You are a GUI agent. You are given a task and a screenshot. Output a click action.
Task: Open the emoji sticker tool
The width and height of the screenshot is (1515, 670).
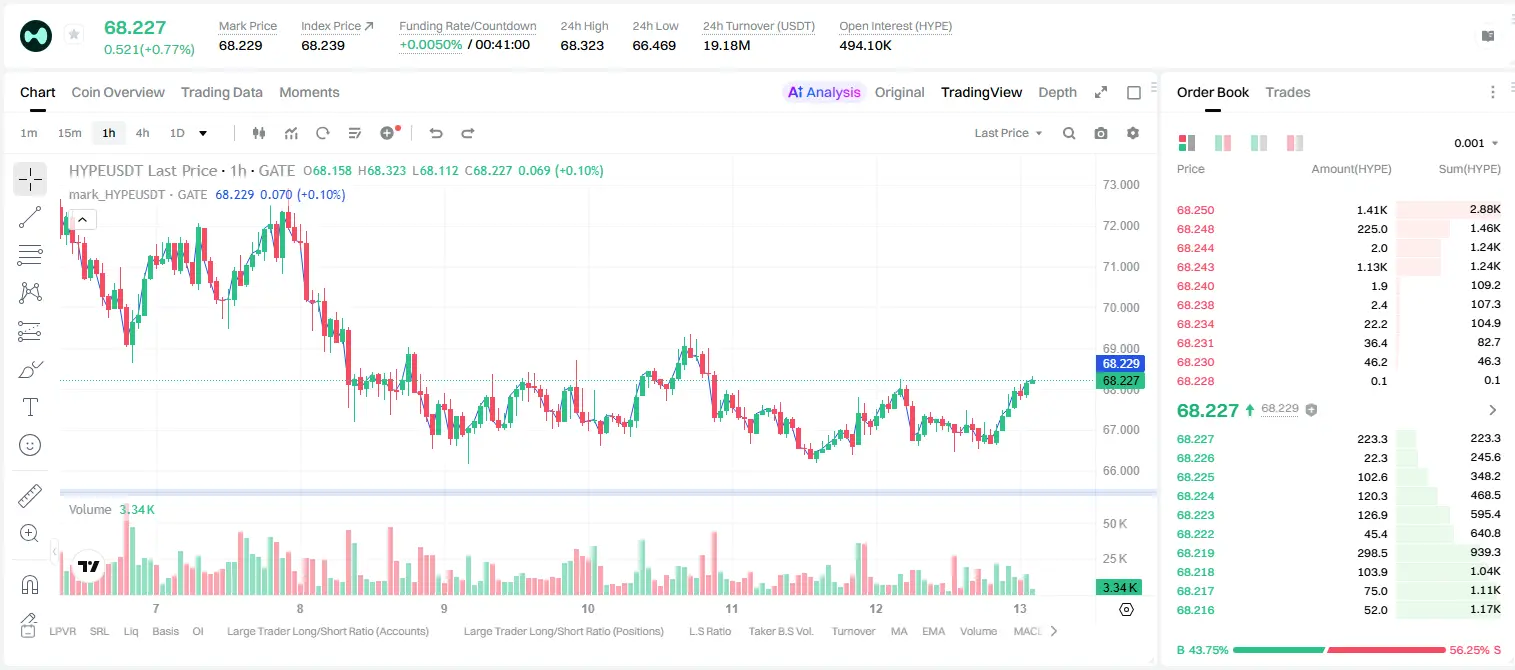click(x=30, y=445)
